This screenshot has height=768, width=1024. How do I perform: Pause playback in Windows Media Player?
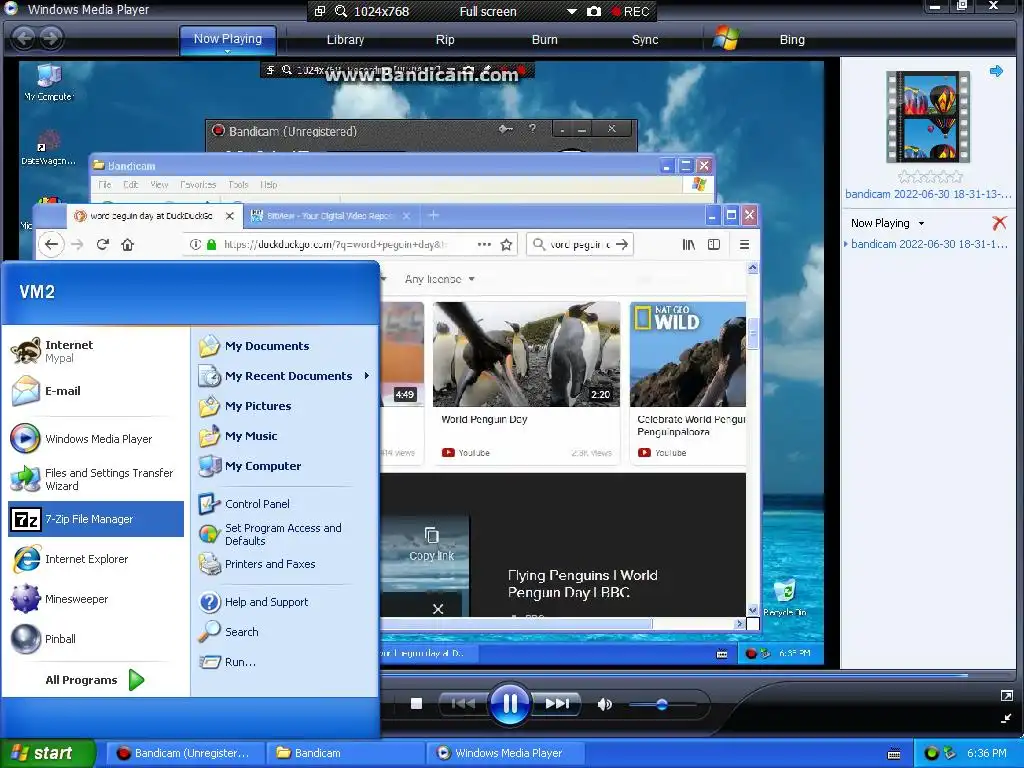[509, 703]
